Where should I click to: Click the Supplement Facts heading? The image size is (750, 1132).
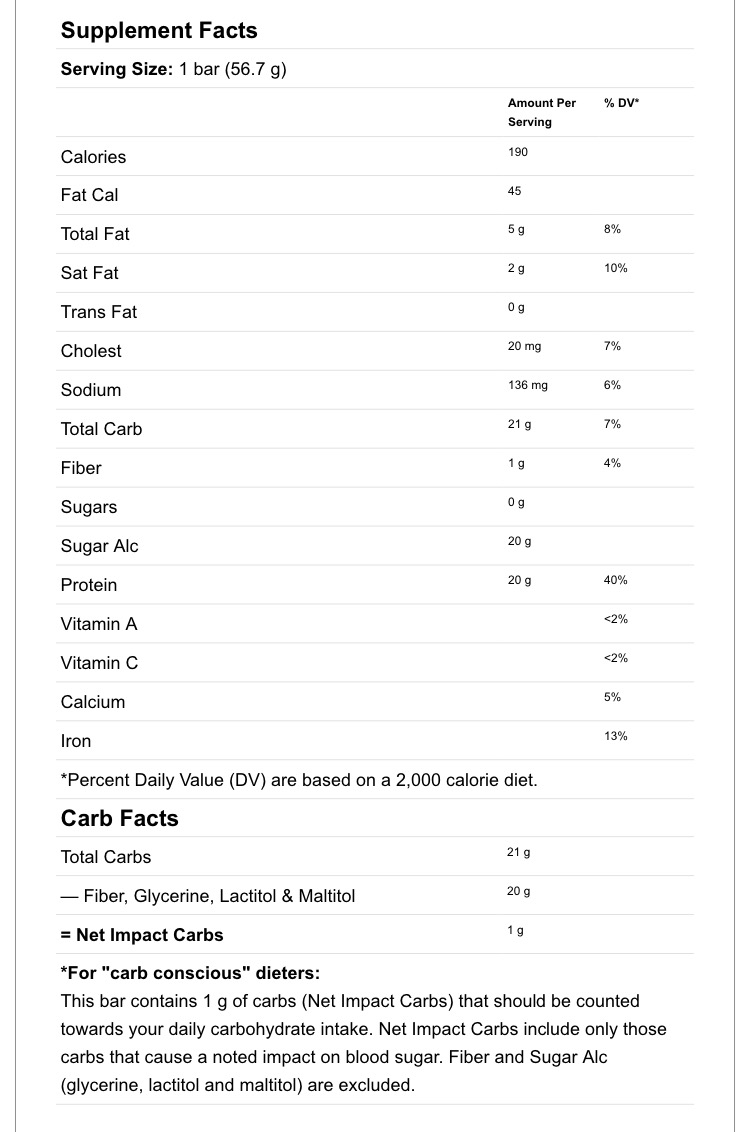[159, 30]
